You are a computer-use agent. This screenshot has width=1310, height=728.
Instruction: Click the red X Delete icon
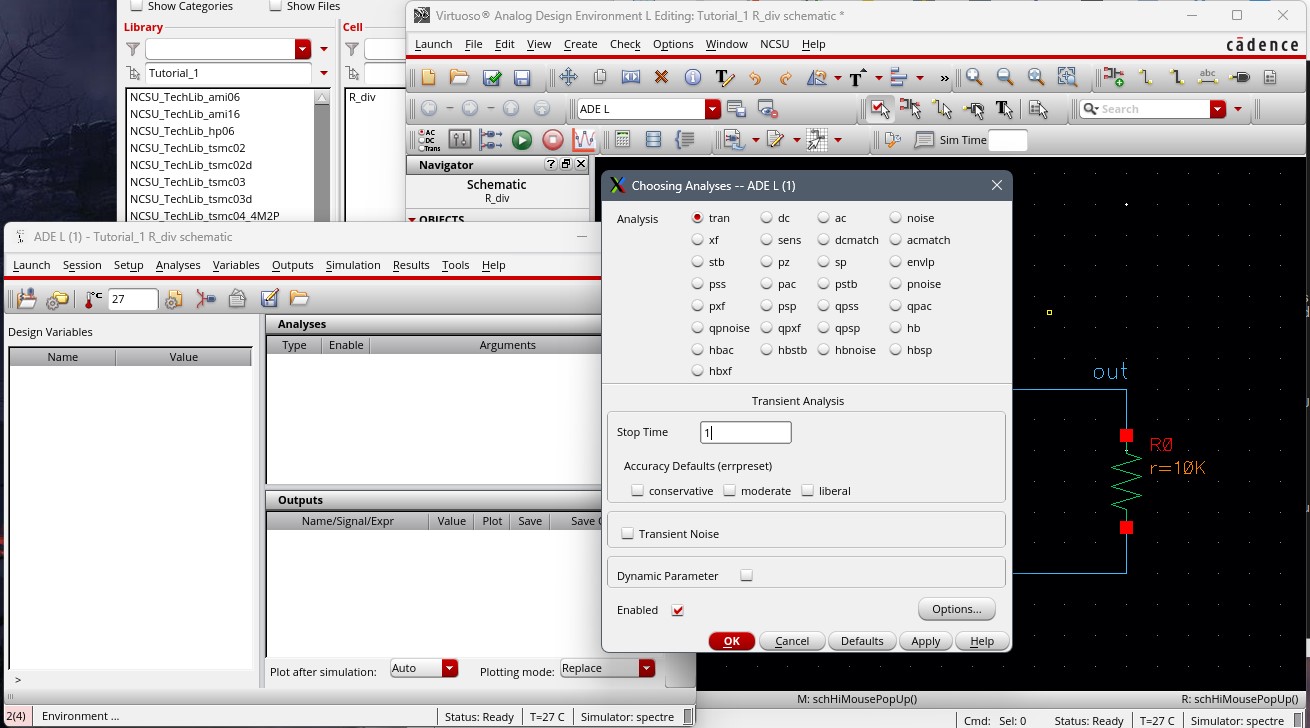pos(661,77)
